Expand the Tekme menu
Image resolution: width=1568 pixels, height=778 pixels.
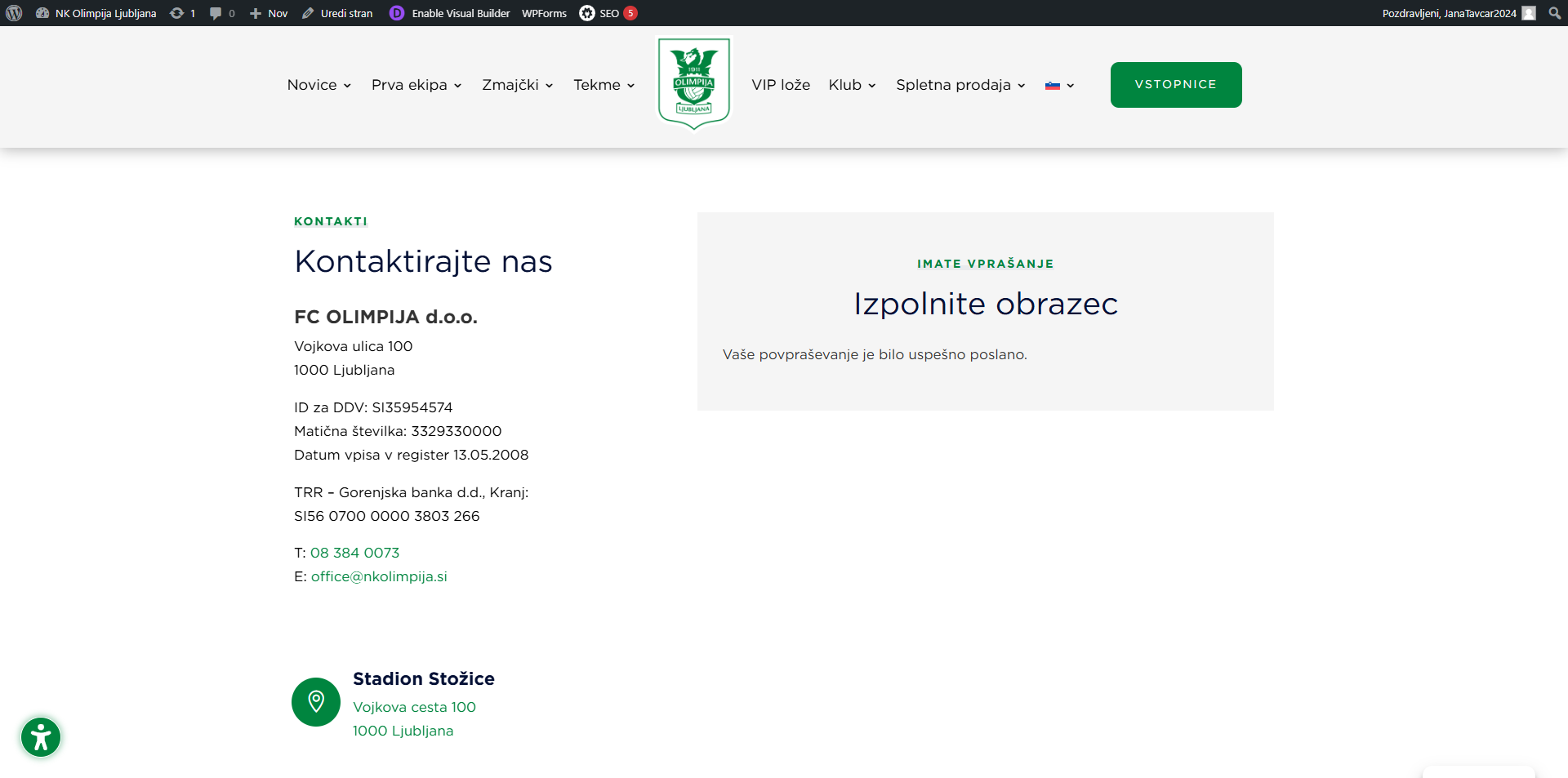pos(604,85)
